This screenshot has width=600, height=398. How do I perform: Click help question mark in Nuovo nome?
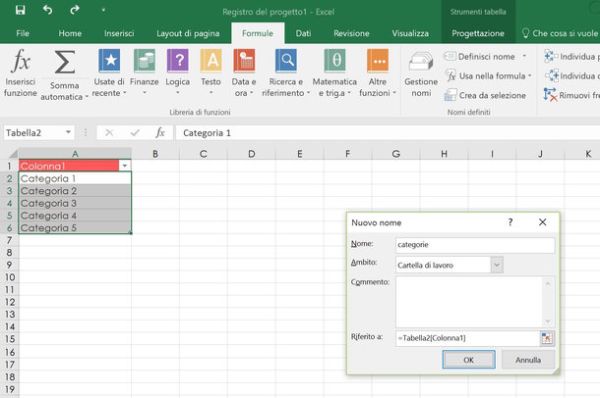tap(510, 222)
